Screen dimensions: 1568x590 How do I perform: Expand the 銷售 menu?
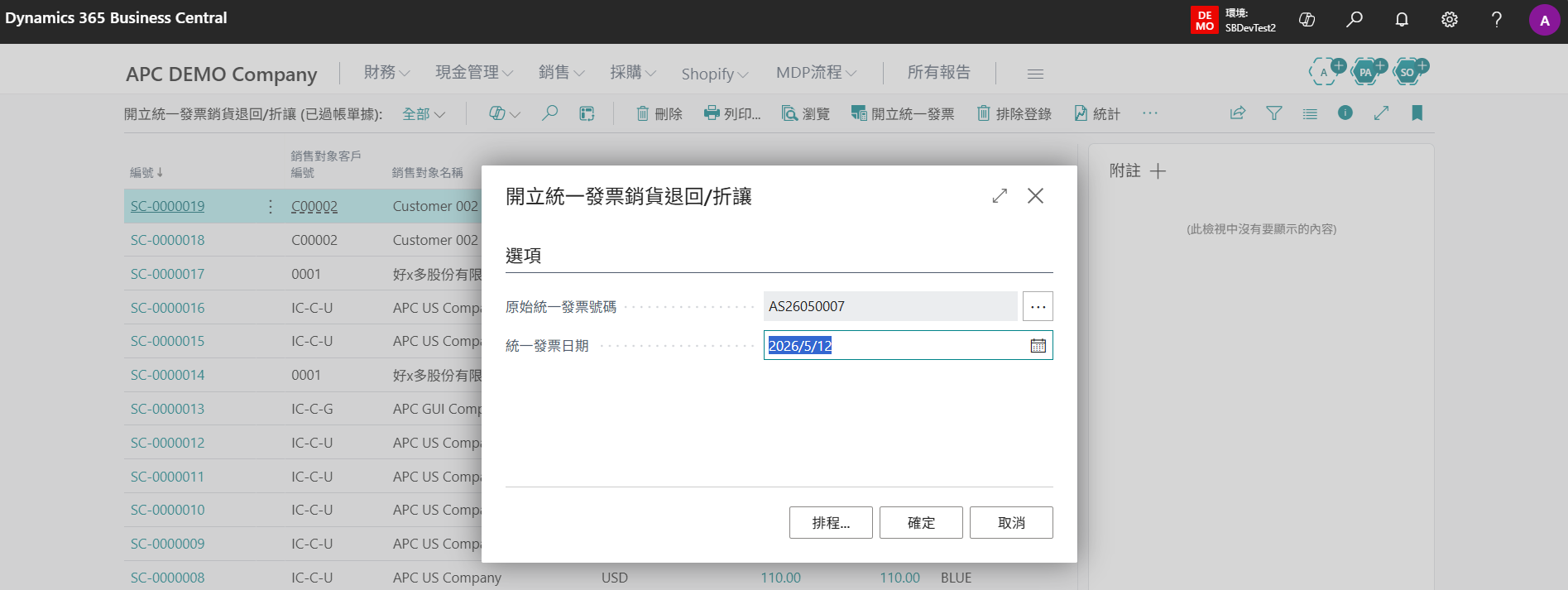pyautogui.click(x=561, y=73)
